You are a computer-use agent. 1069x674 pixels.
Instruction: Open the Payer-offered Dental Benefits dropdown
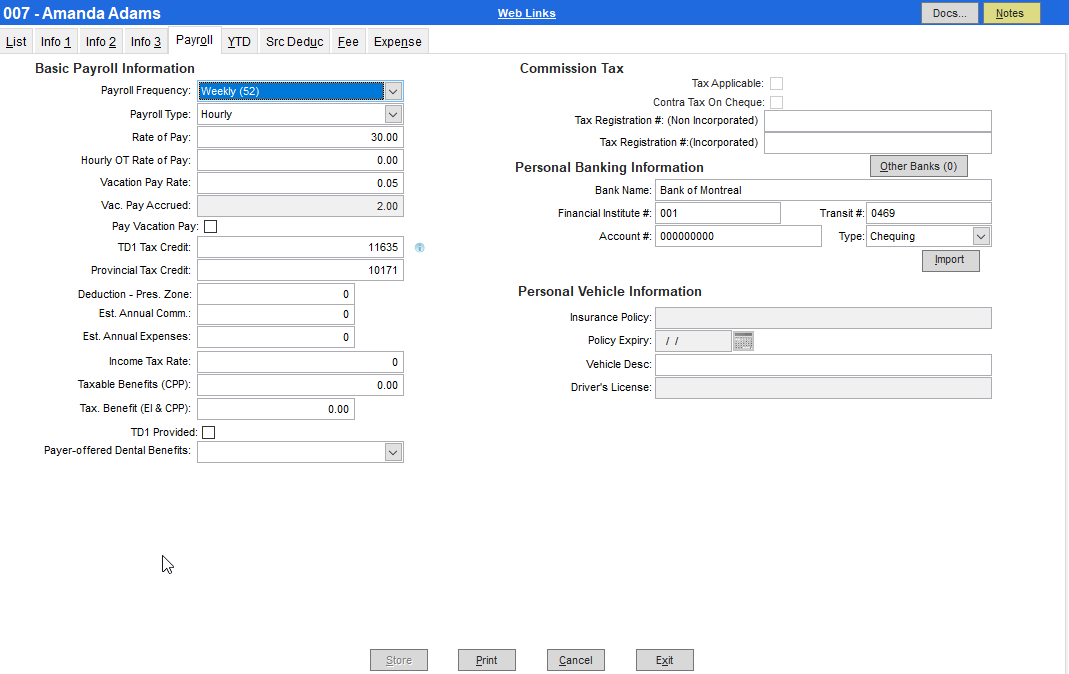pyautogui.click(x=393, y=452)
